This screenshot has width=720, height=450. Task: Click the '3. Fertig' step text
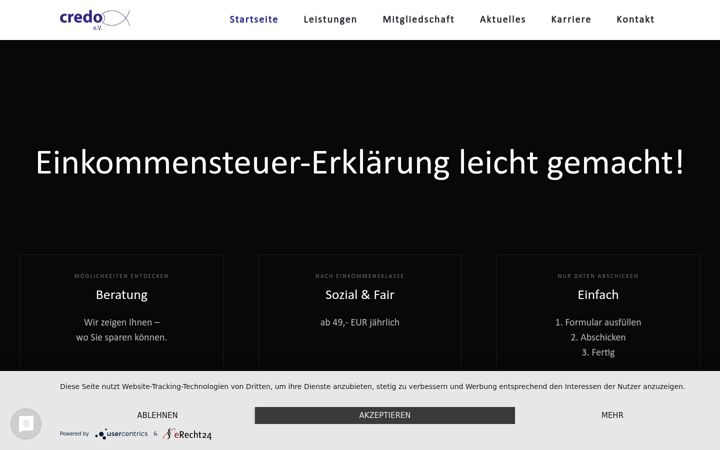pyautogui.click(x=598, y=353)
